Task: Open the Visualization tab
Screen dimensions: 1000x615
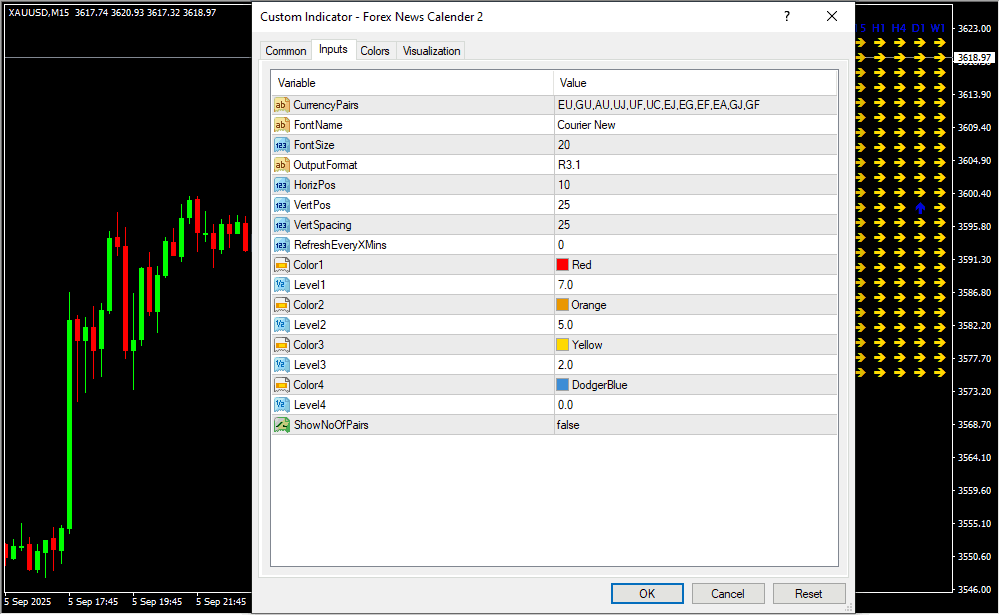Action: (431, 51)
